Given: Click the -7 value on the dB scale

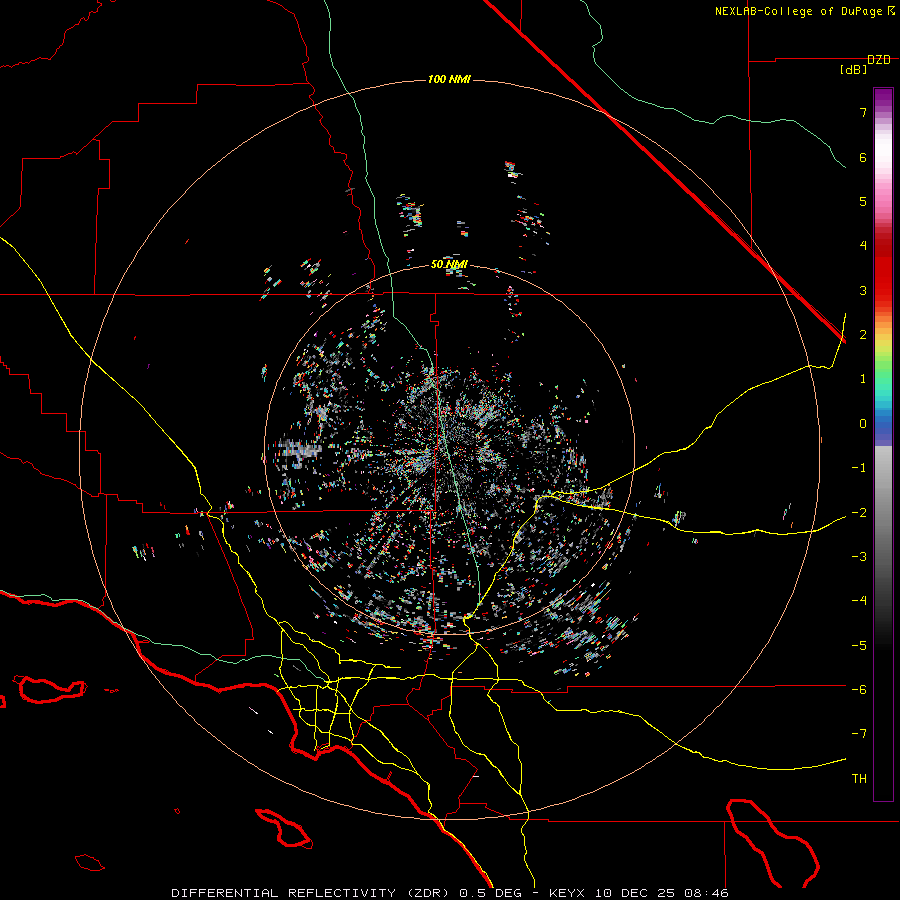Looking at the screenshot, I should 859,733.
